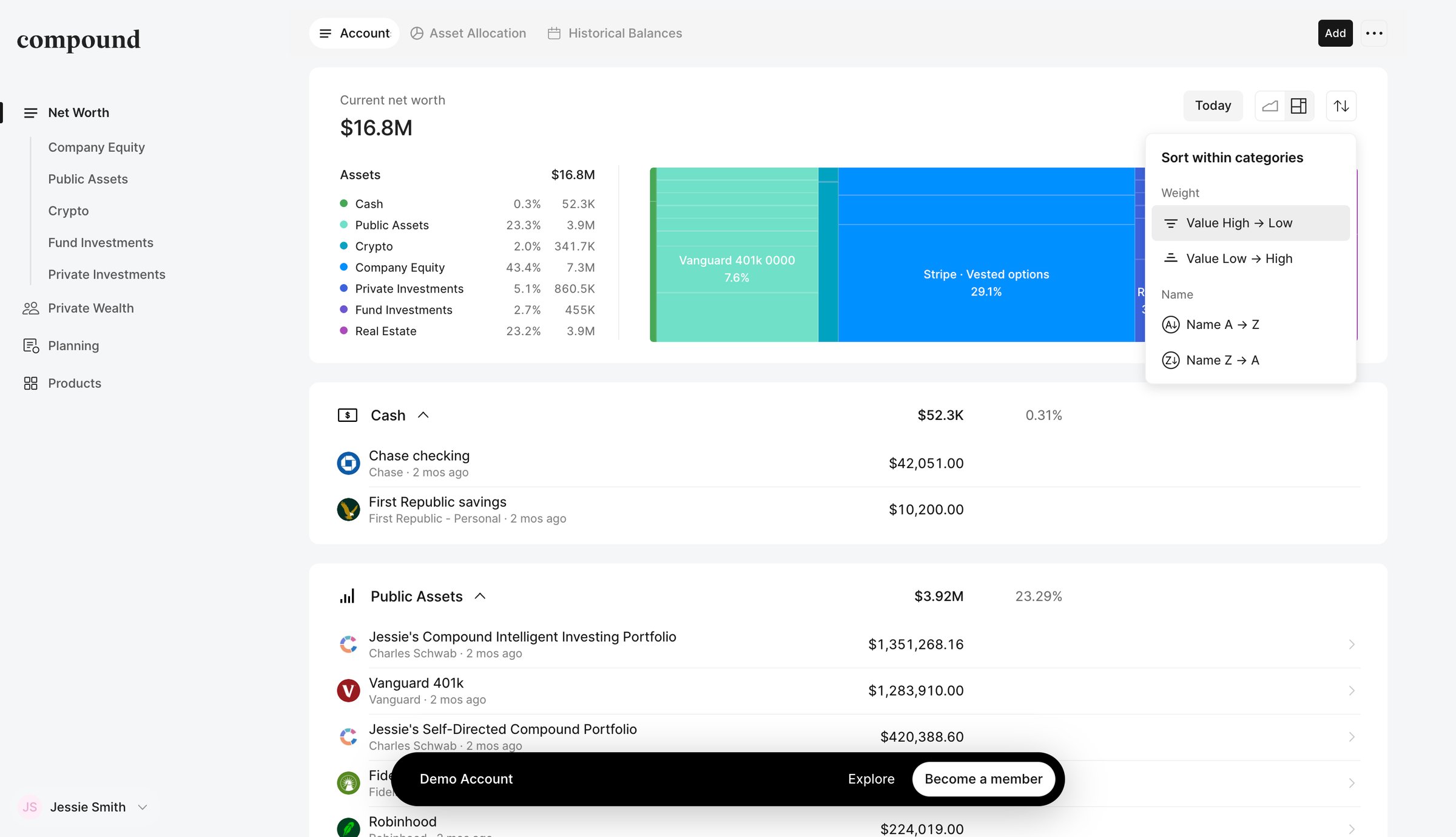Click the Fund Investments legend row label
1456x837 pixels.
click(x=404, y=310)
